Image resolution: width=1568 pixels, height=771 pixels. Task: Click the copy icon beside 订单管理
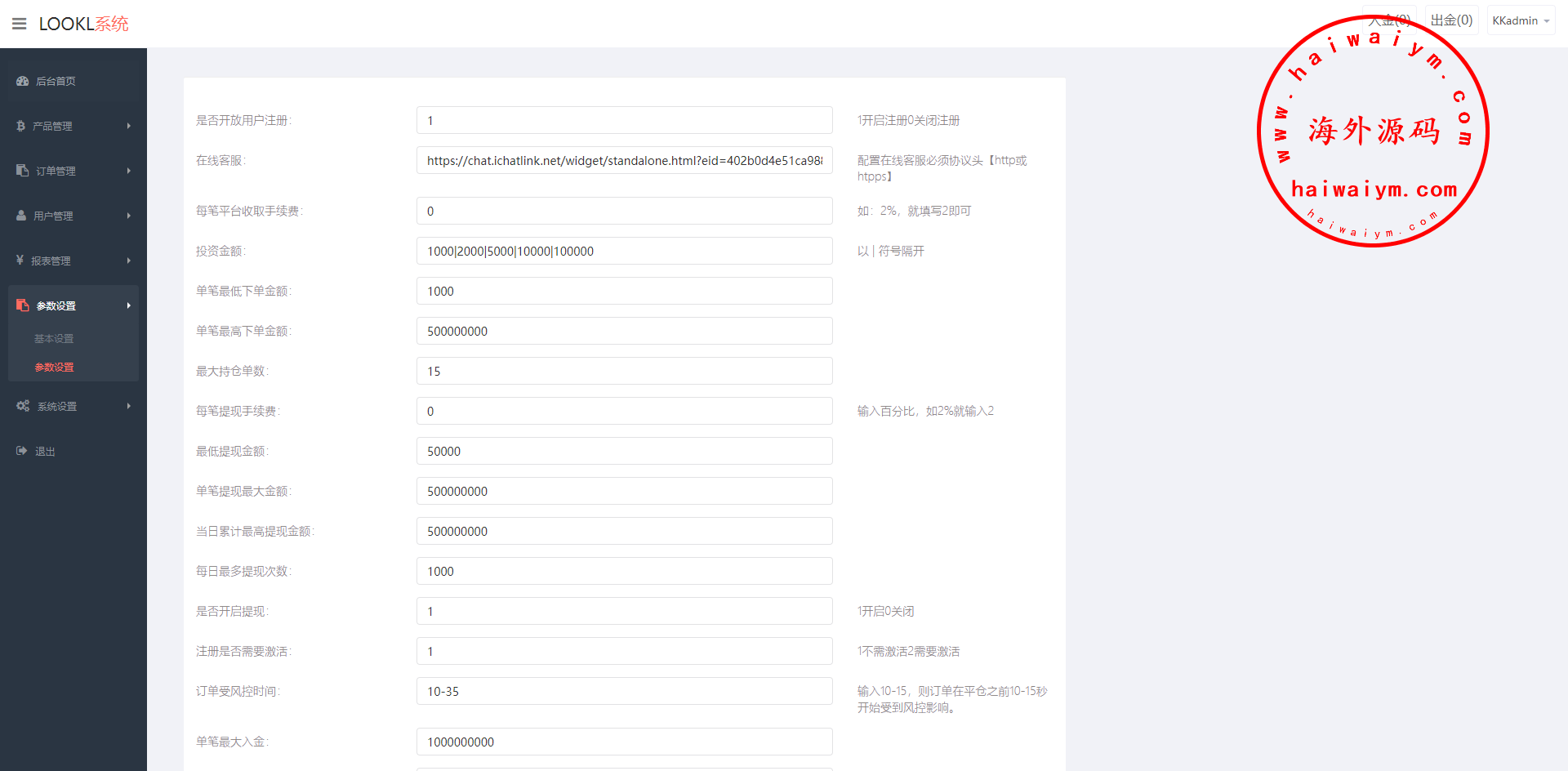(x=23, y=171)
